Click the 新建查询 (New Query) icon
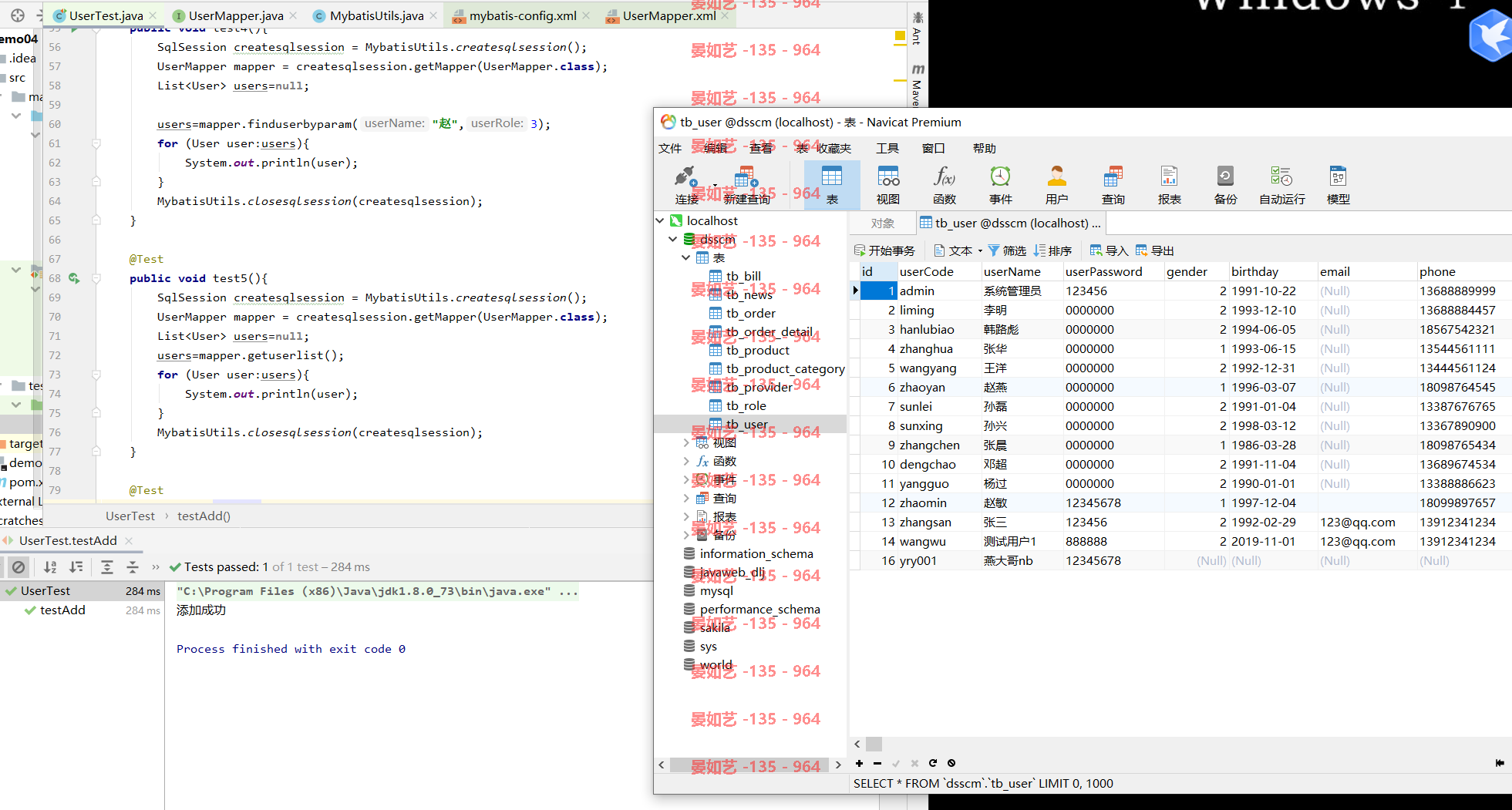The image size is (1512, 810). 746,185
